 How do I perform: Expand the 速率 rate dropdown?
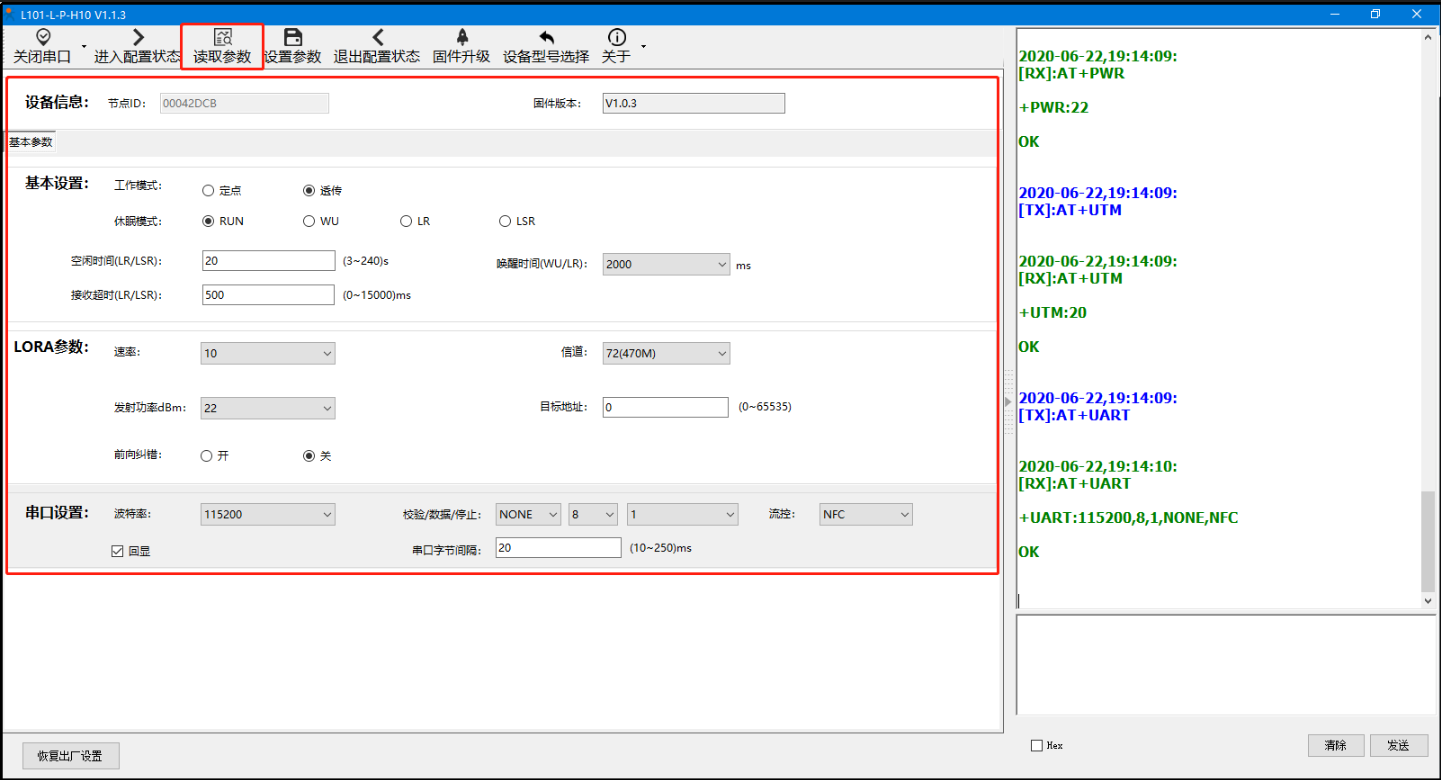(267, 353)
